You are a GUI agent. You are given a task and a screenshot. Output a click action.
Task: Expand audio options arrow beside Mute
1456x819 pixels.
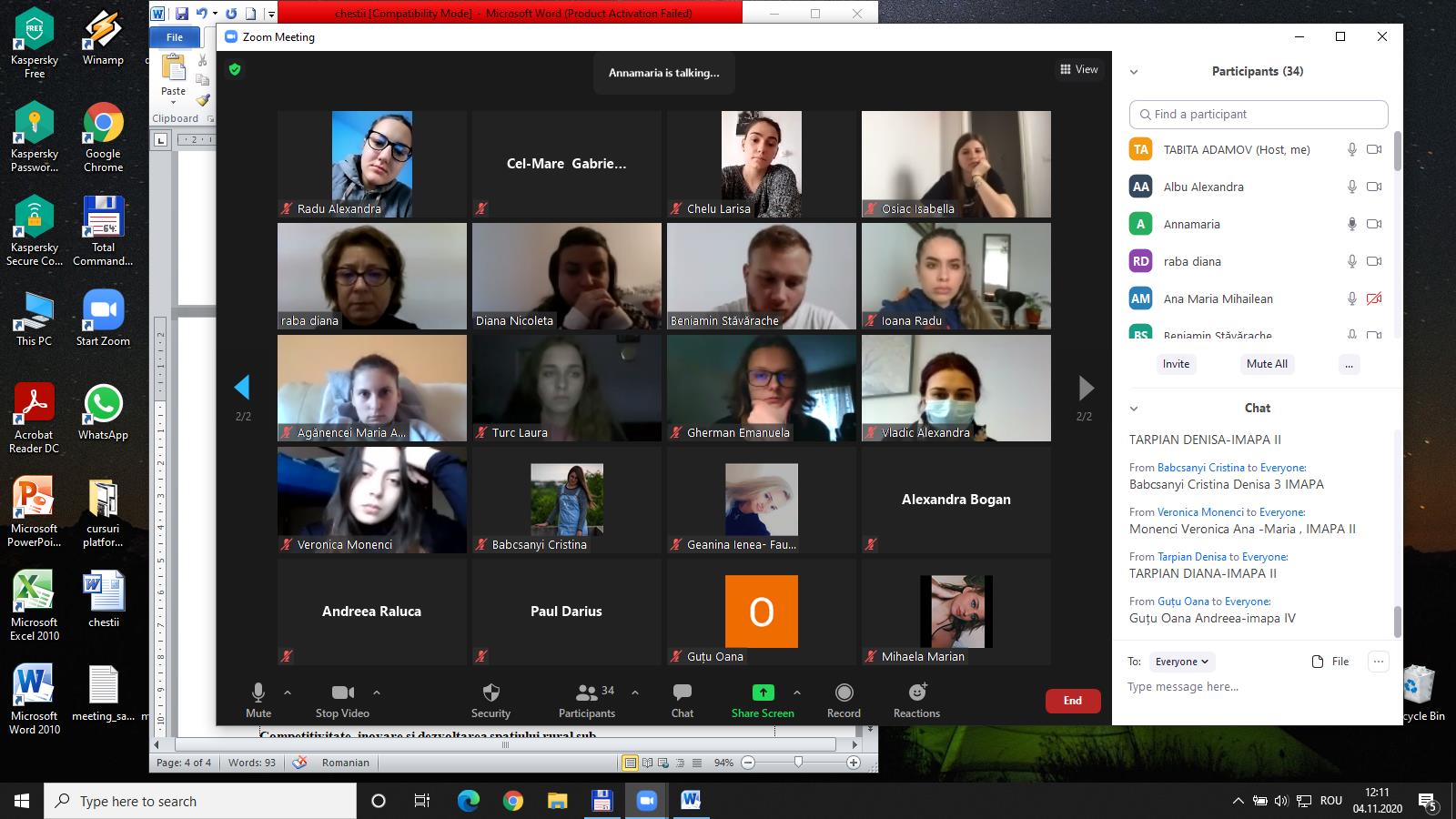[x=288, y=693]
